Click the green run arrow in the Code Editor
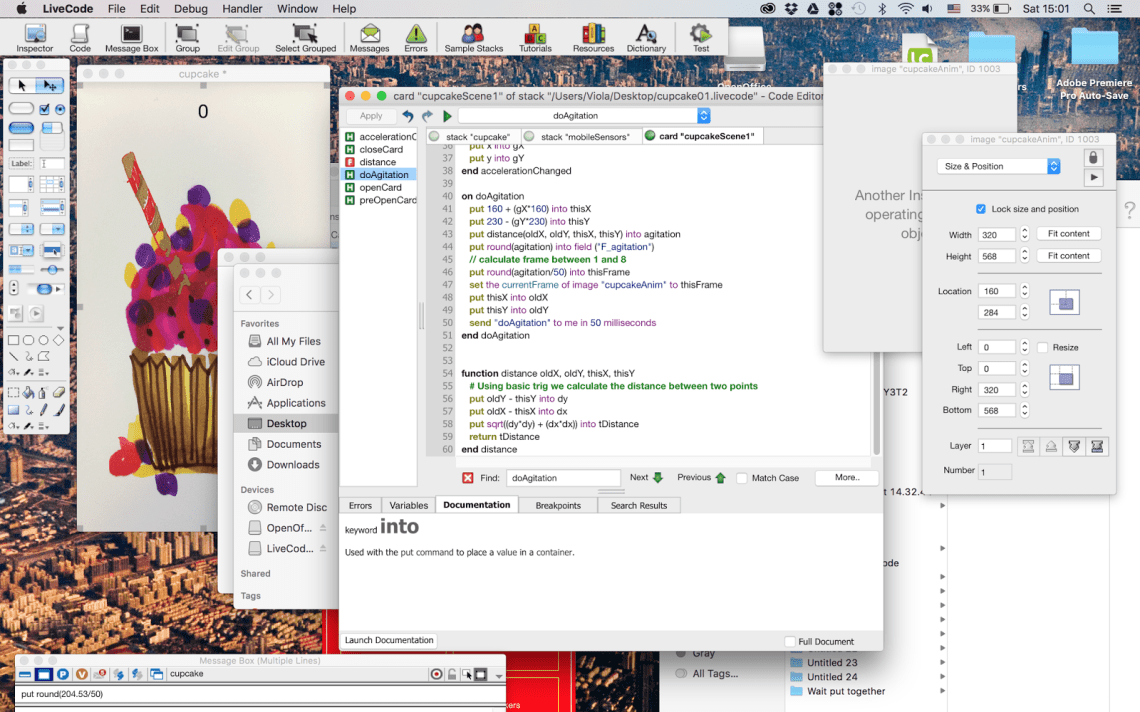This screenshot has width=1140, height=712. pos(447,115)
